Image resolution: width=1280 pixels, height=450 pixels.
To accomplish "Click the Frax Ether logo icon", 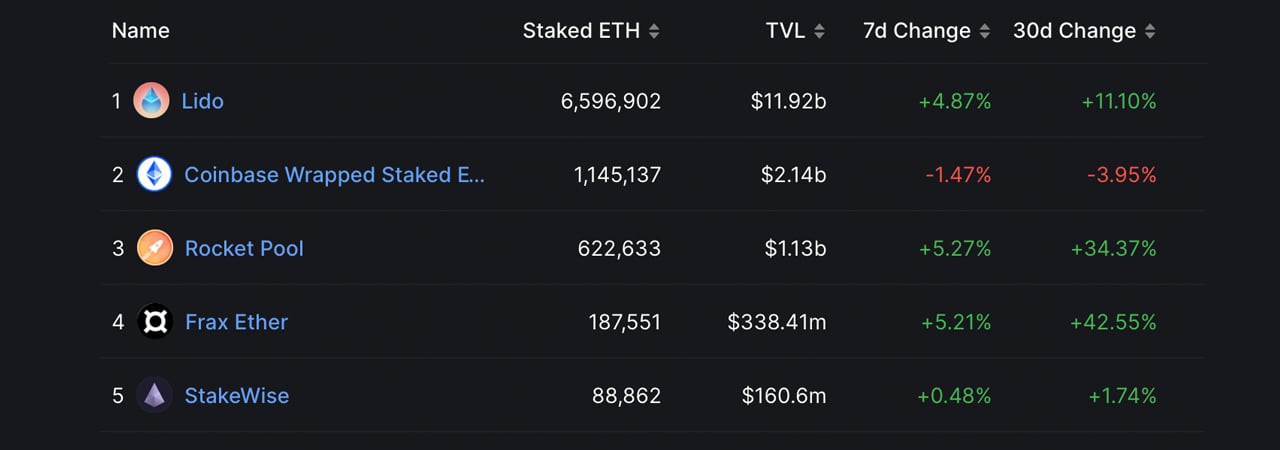I will [x=155, y=322].
